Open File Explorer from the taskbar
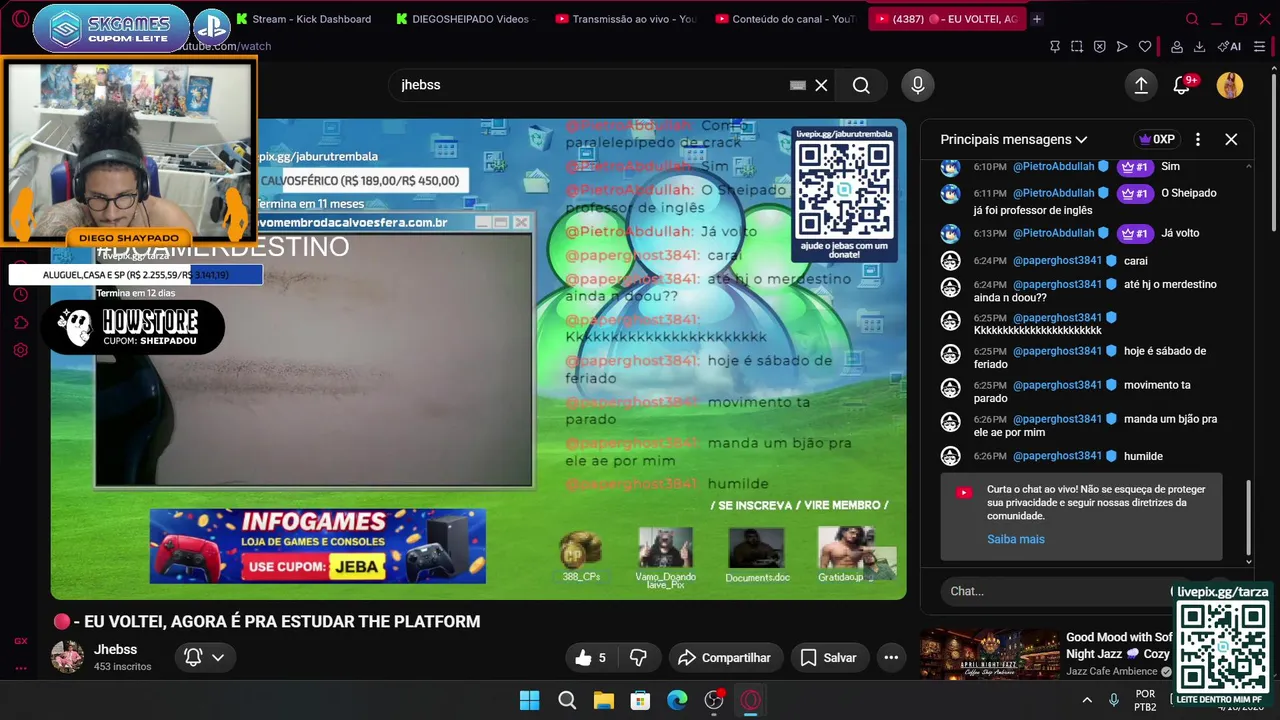Image resolution: width=1280 pixels, height=720 pixels. tap(604, 700)
